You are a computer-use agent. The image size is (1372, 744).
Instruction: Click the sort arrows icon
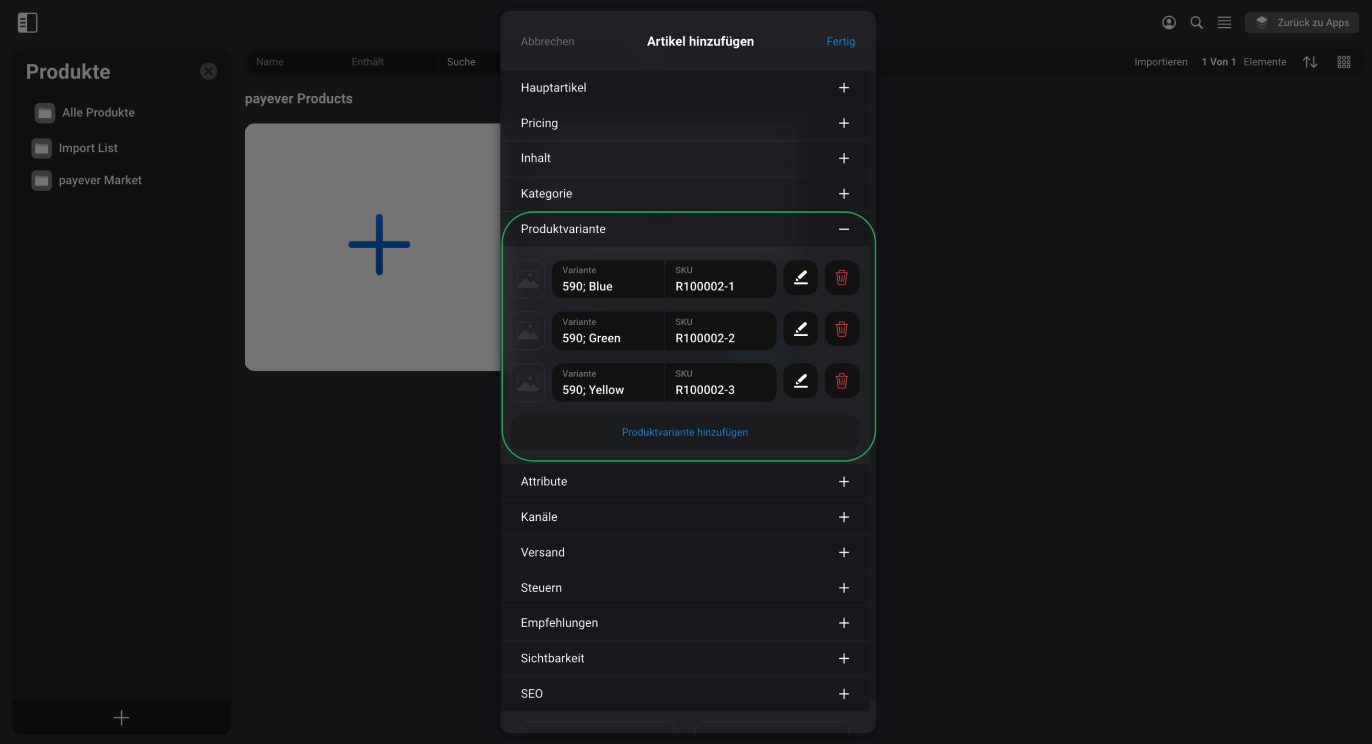pos(1310,62)
